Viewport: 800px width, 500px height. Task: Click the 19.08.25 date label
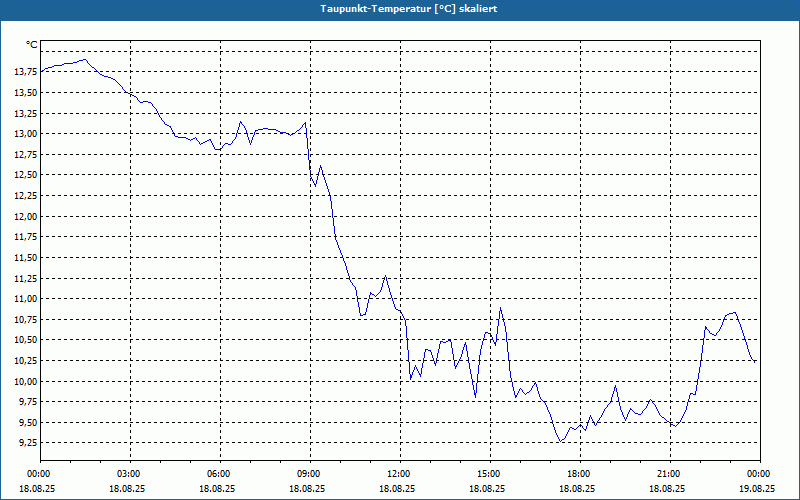[757, 488]
